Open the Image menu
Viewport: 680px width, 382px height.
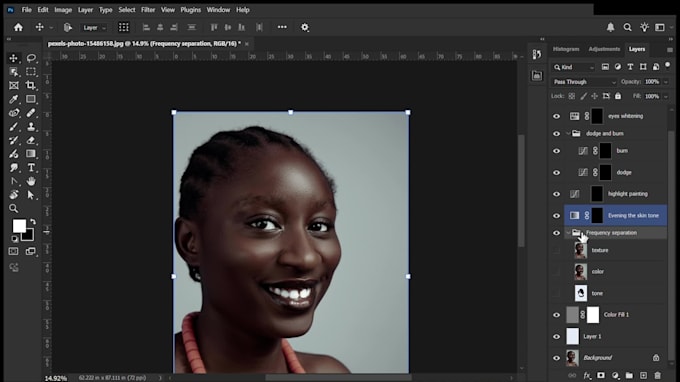pos(63,10)
